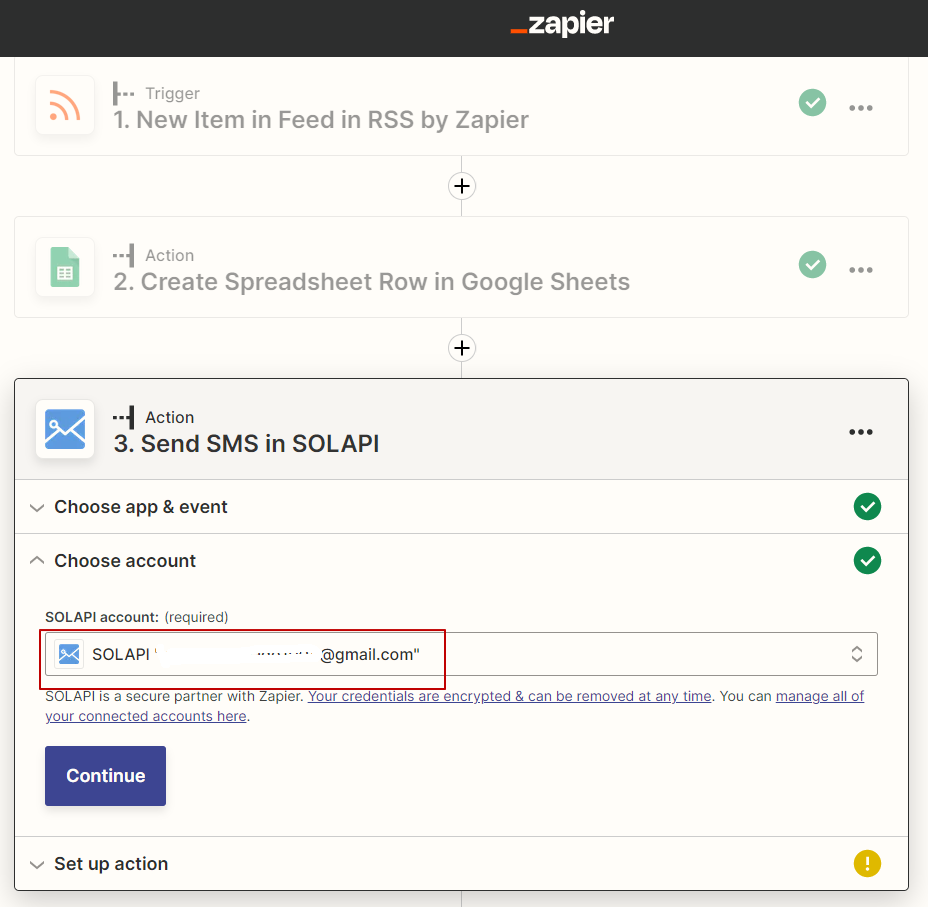Click checkmark status of Choose app & event
The height and width of the screenshot is (907, 928).
coord(867,506)
